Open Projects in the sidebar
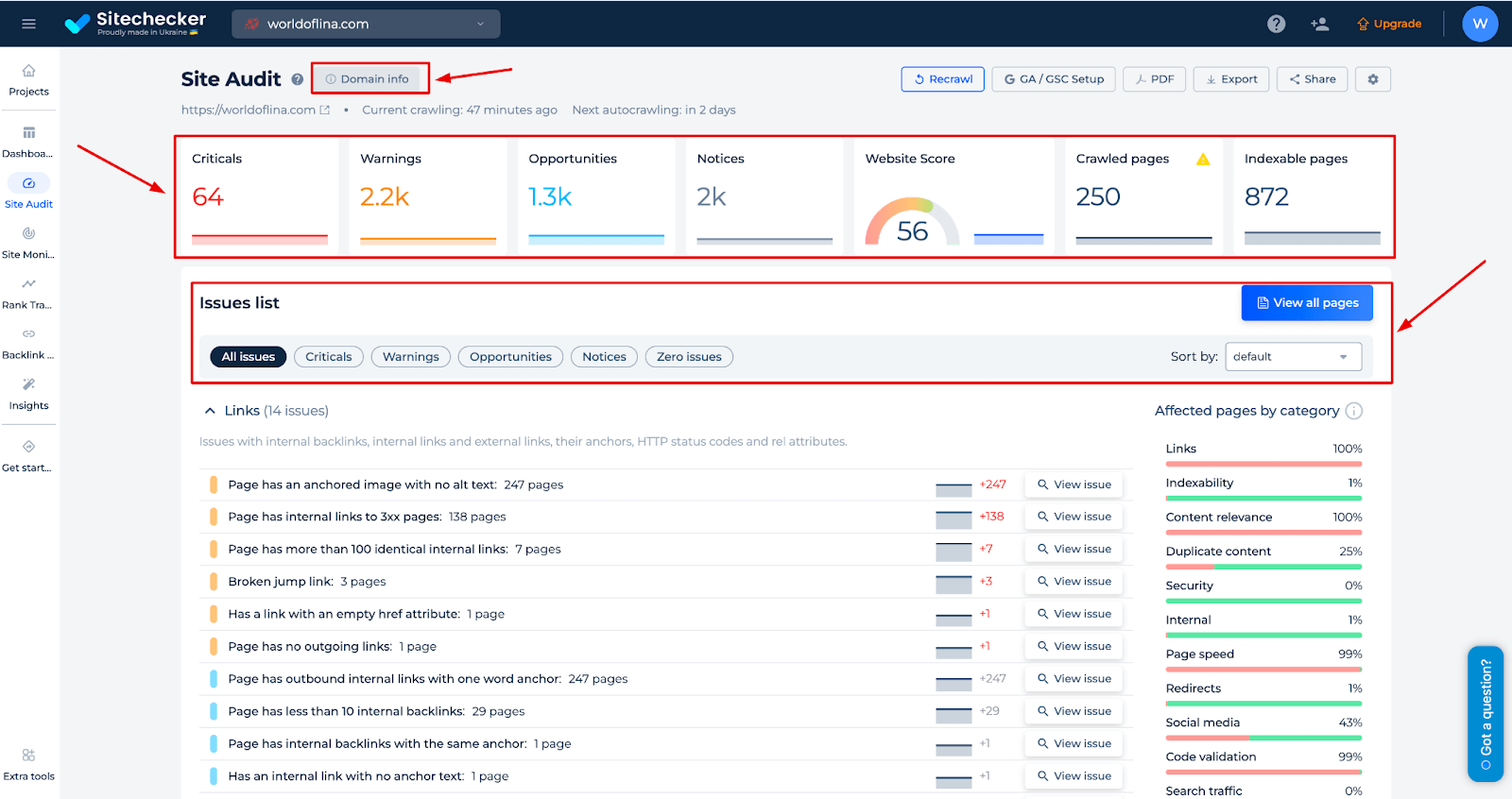 point(29,80)
